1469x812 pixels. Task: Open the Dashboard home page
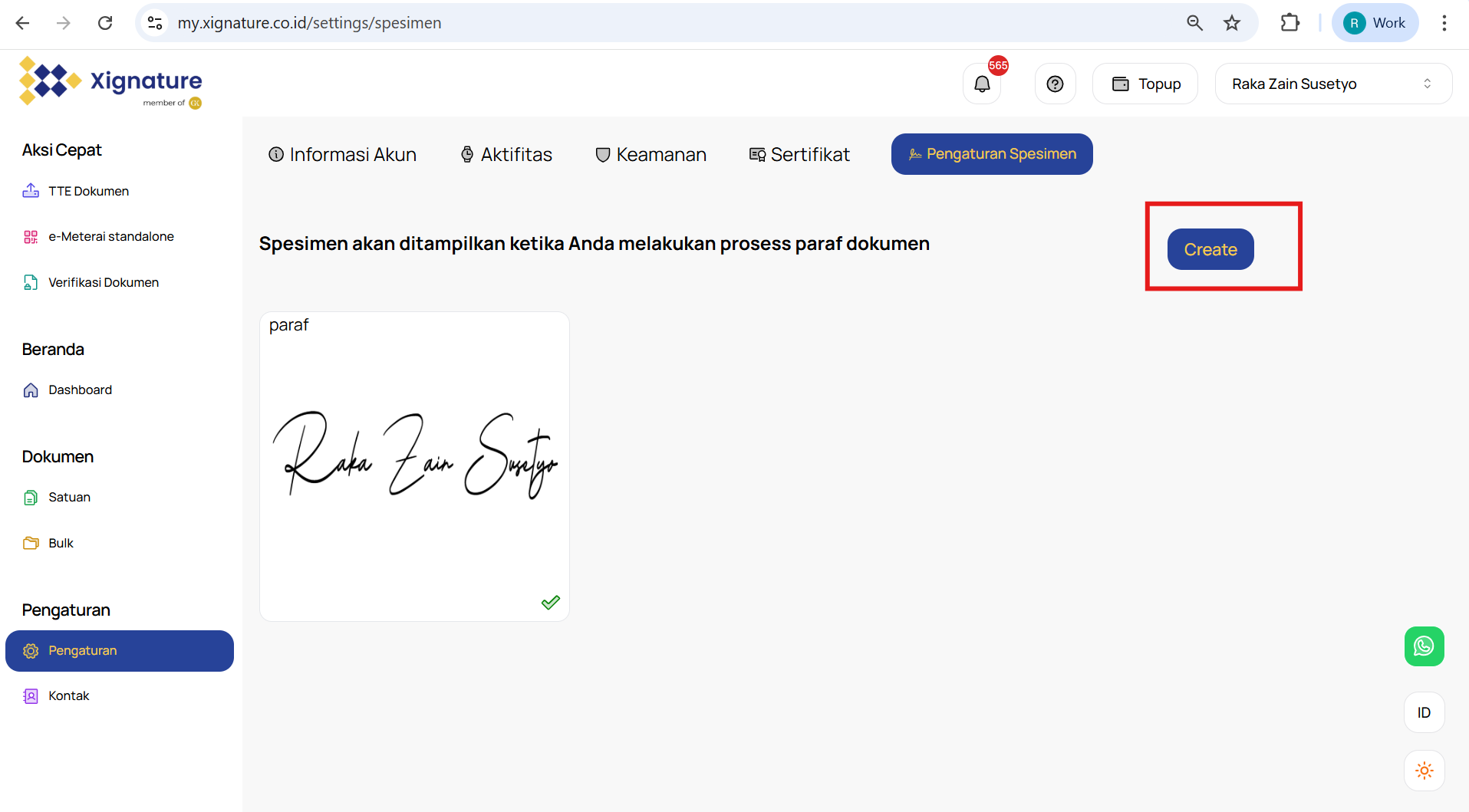pyautogui.click(x=80, y=390)
